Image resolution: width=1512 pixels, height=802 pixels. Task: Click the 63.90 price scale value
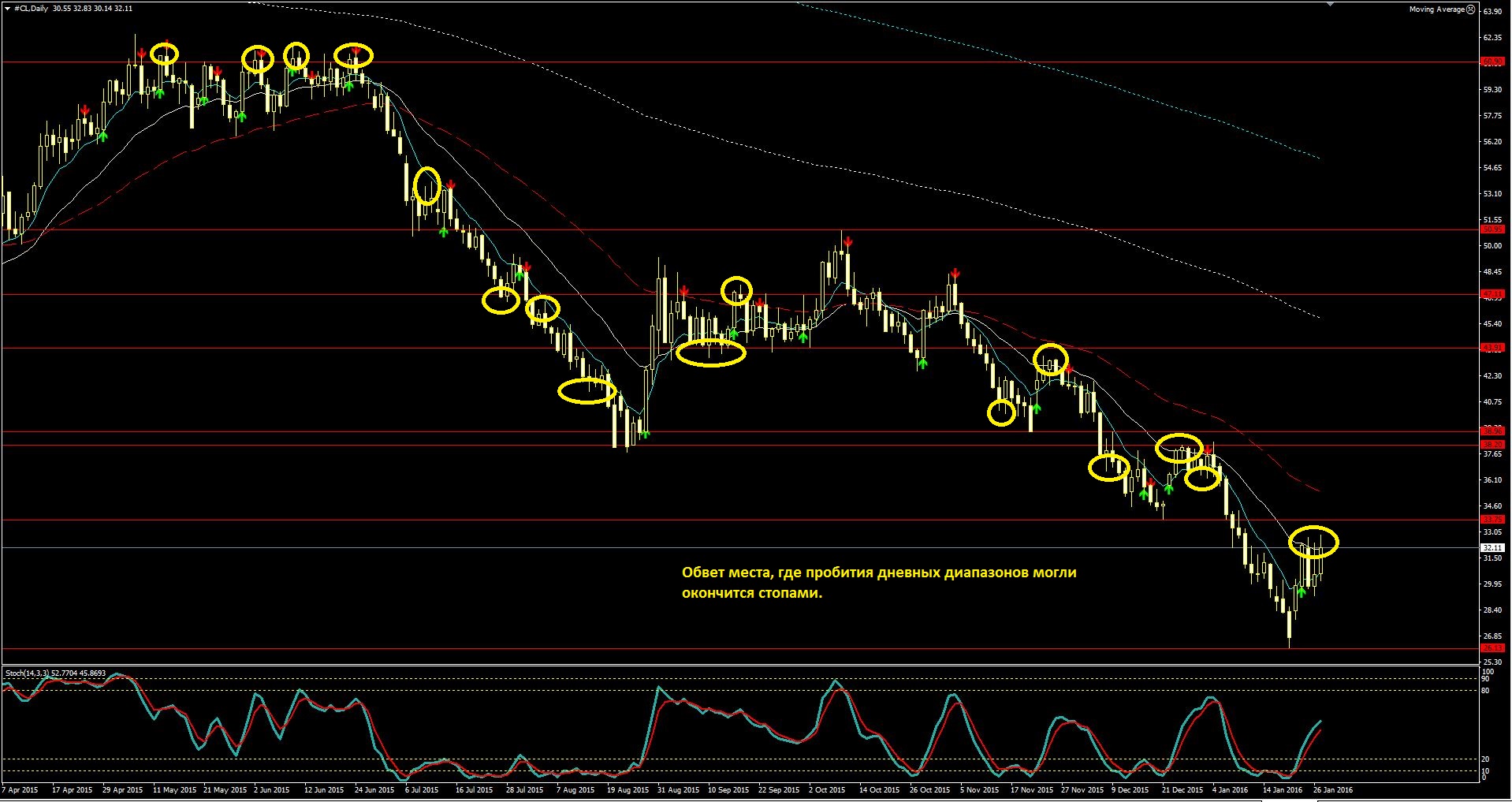tap(1492, 12)
